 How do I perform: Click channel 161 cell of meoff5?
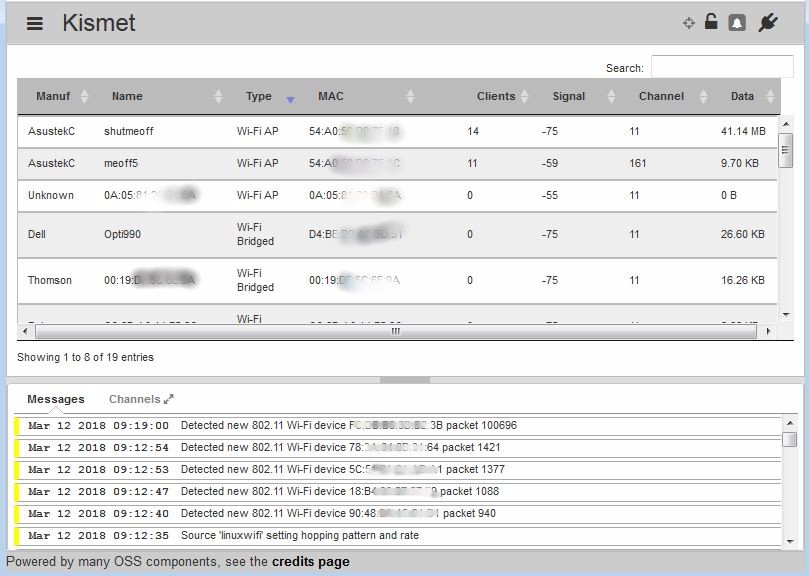(637, 163)
